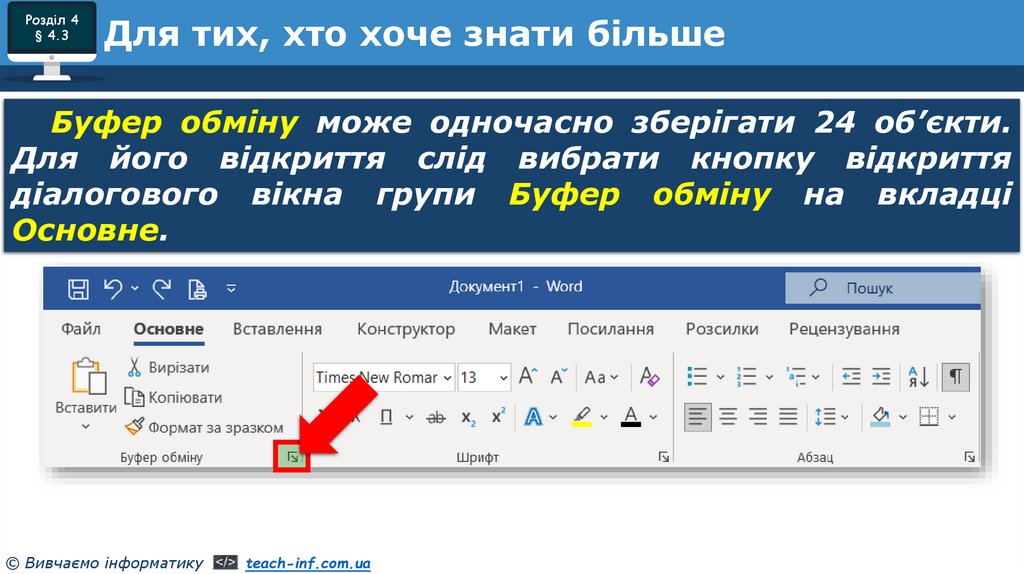Go to the Макет tab
This screenshot has width=1024, height=574.
[512, 329]
